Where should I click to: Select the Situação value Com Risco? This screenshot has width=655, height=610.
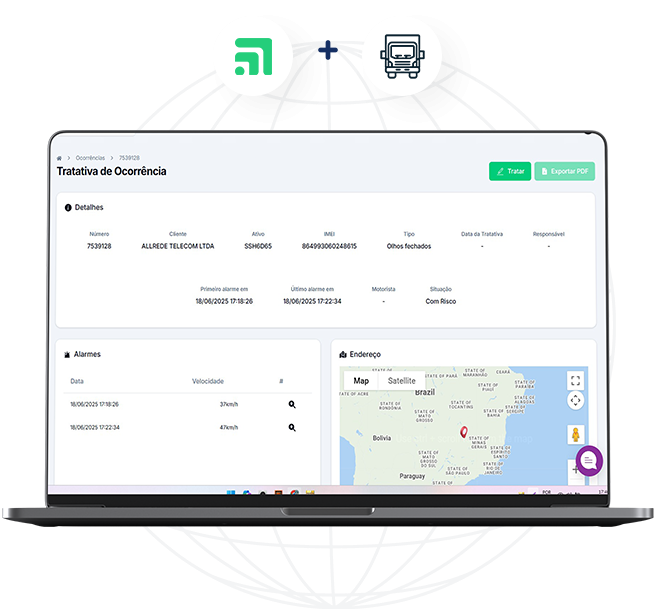[441, 301]
